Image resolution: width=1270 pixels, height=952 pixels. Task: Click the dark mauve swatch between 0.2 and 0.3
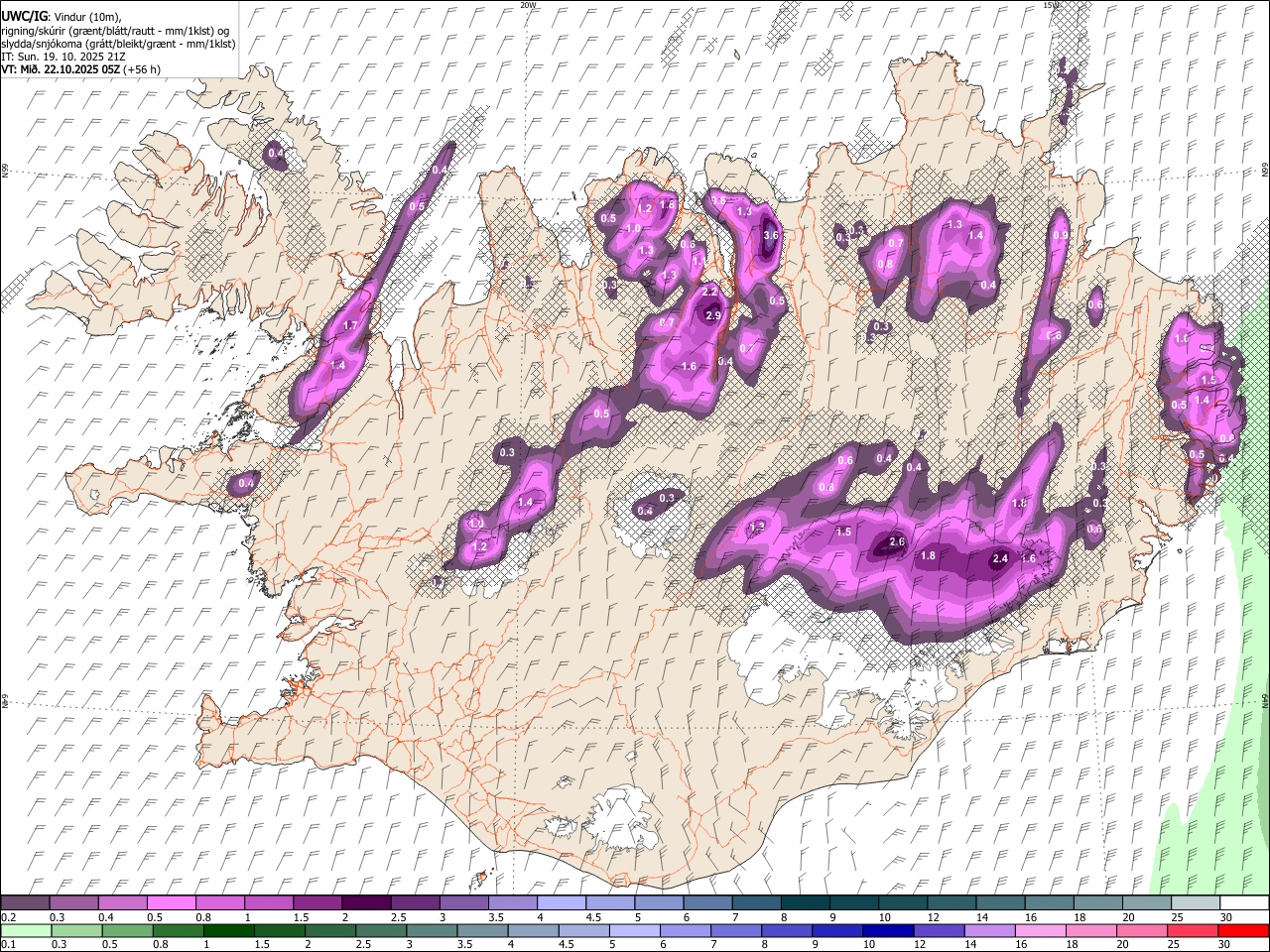pyautogui.click(x=25, y=902)
